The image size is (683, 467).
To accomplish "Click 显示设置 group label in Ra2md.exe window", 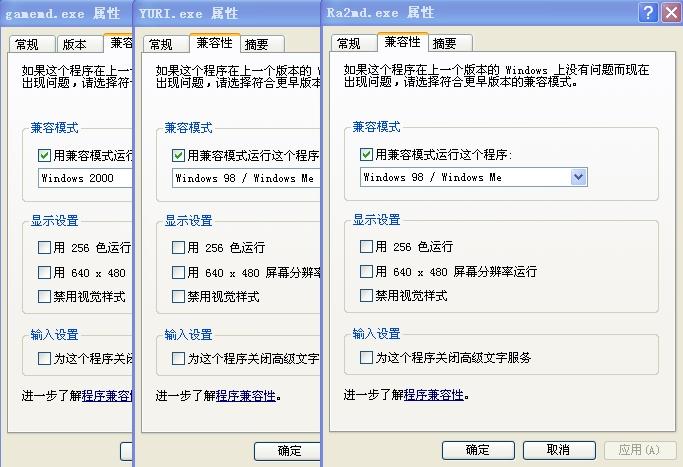I will [x=376, y=220].
